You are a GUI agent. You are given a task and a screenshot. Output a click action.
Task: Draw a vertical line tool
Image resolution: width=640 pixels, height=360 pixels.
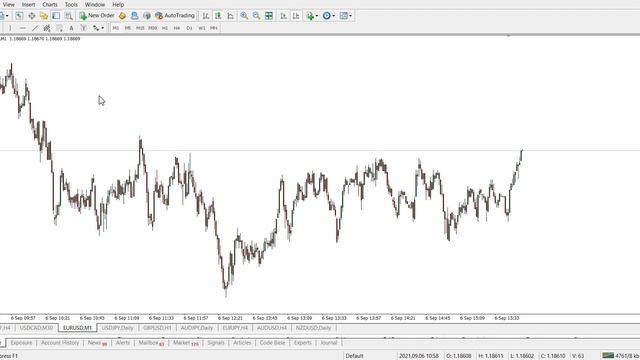click(x=10, y=28)
